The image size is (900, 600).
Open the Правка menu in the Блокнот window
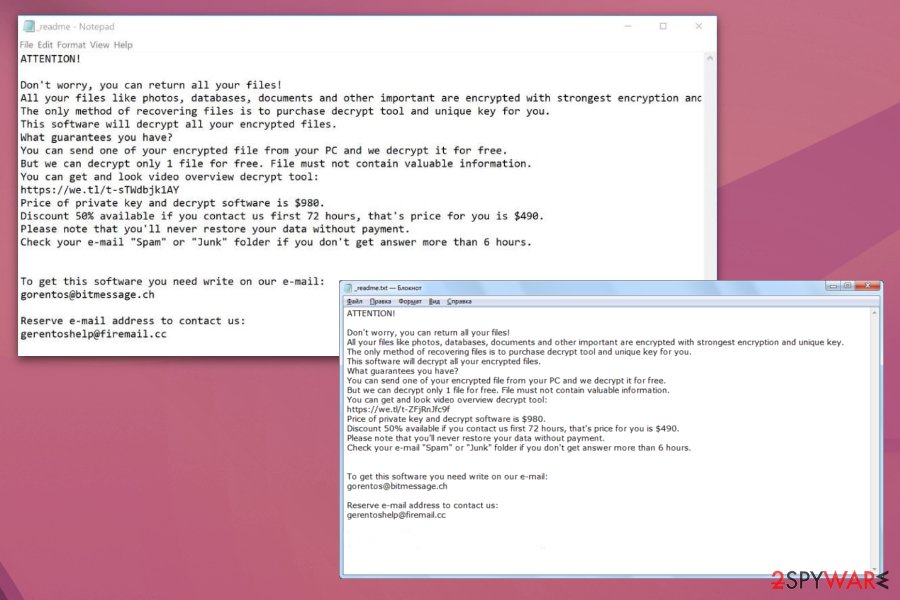click(x=380, y=301)
